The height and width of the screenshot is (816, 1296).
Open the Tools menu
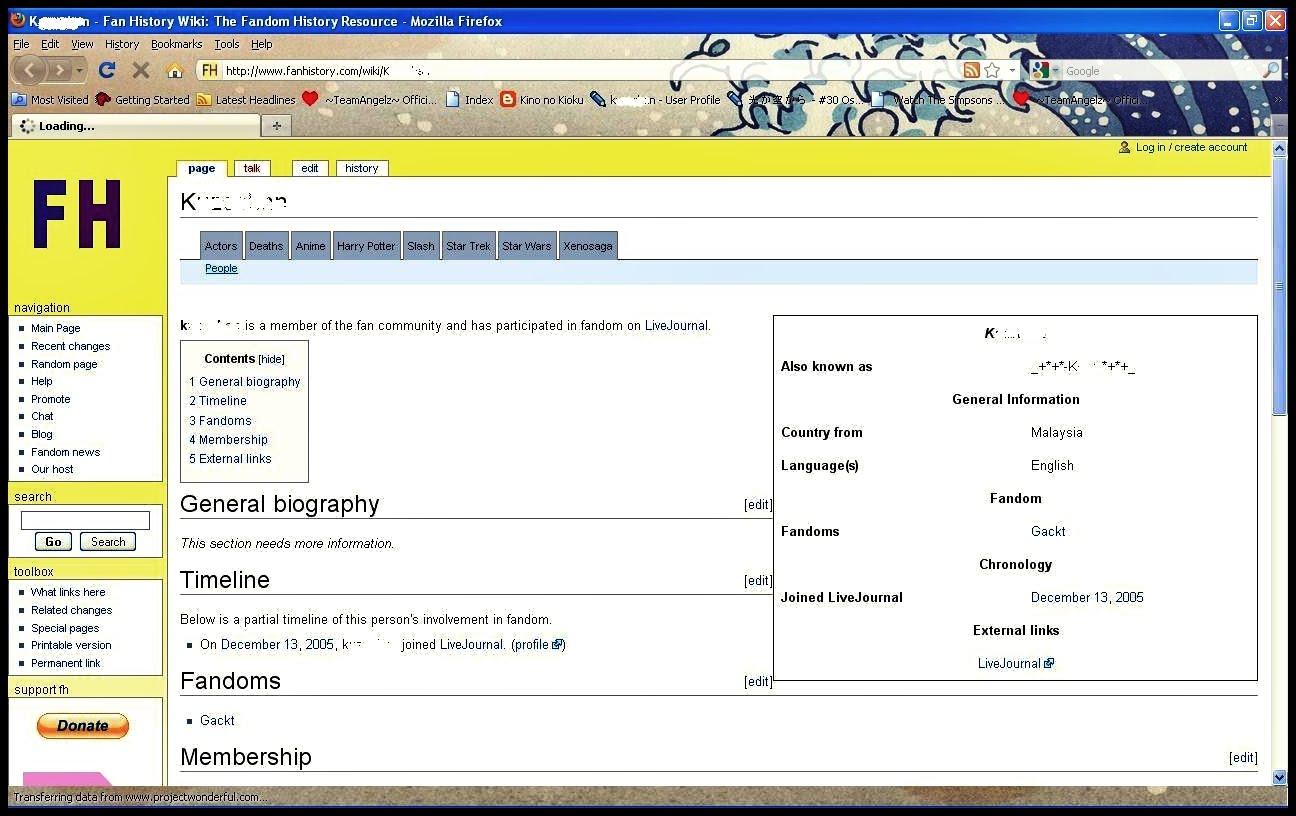pos(227,44)
